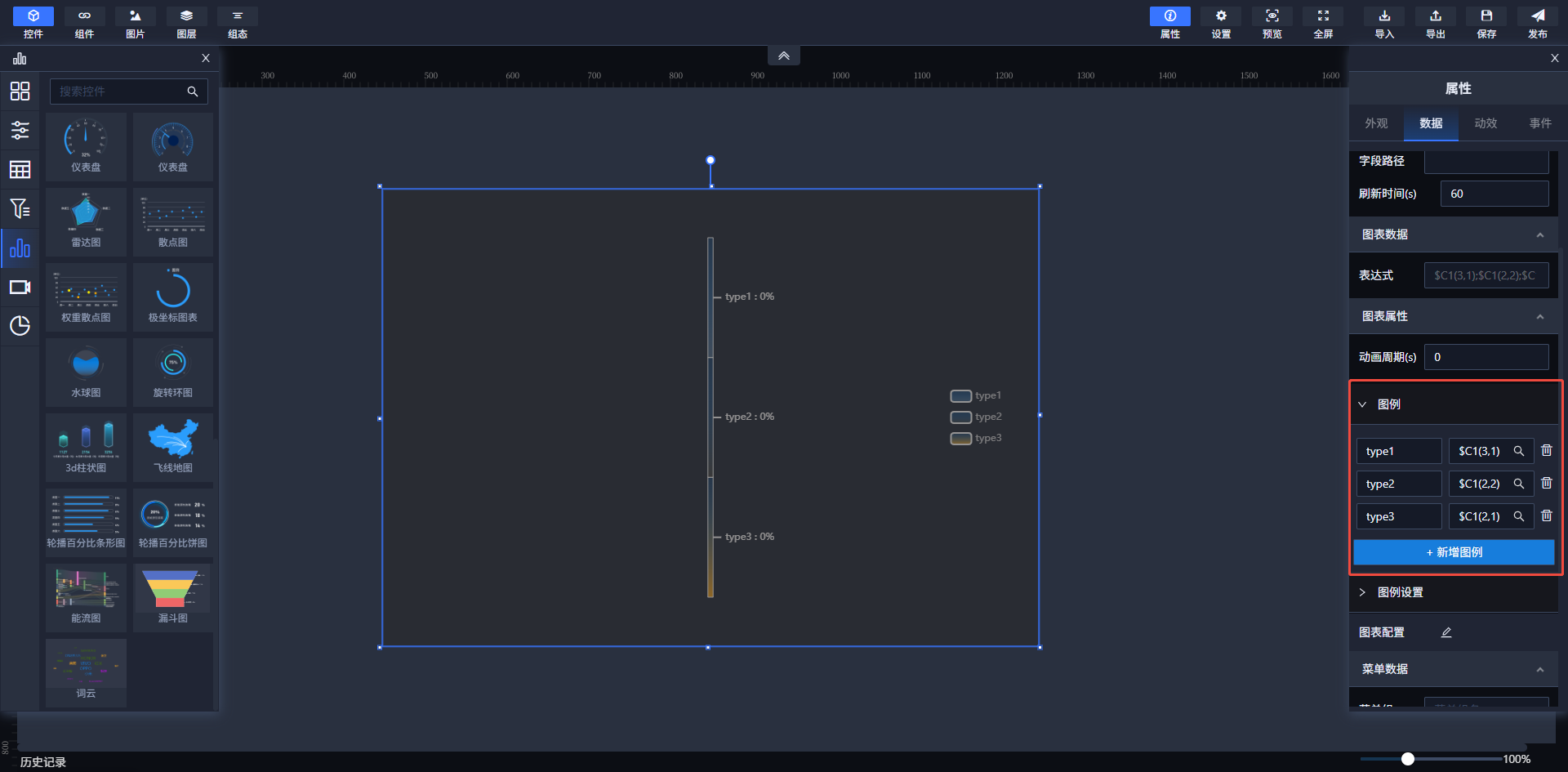Image resolution: width=1568 pixels, height=772 pixels.
Task: Collapse the 图表数据 section
Action: 1539,235
